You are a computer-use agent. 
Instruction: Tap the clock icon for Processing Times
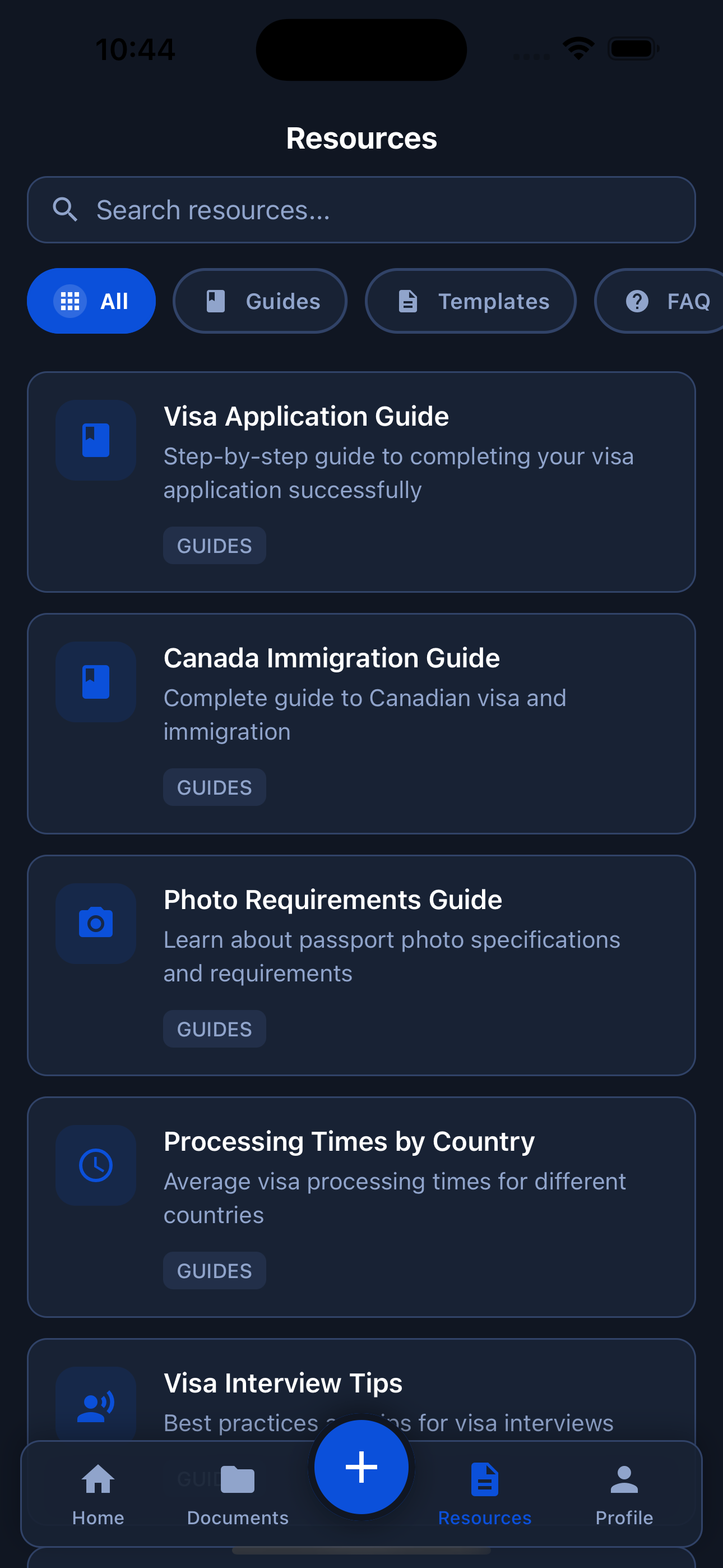click(x=95, y=1164)
